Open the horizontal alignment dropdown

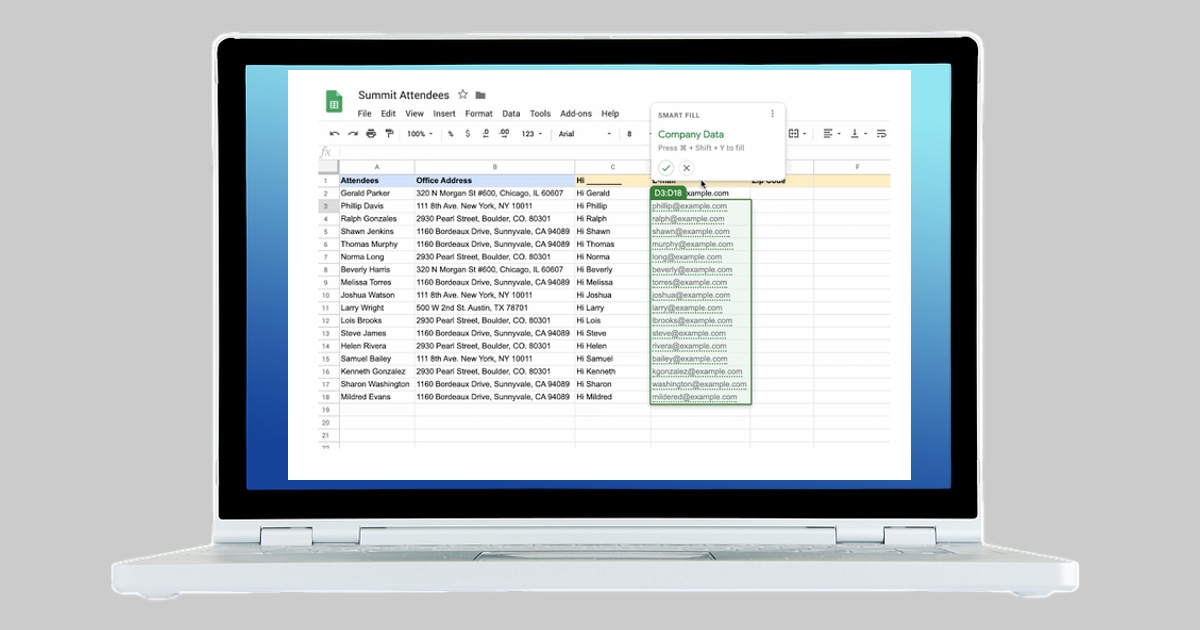(x=830, y=133)
